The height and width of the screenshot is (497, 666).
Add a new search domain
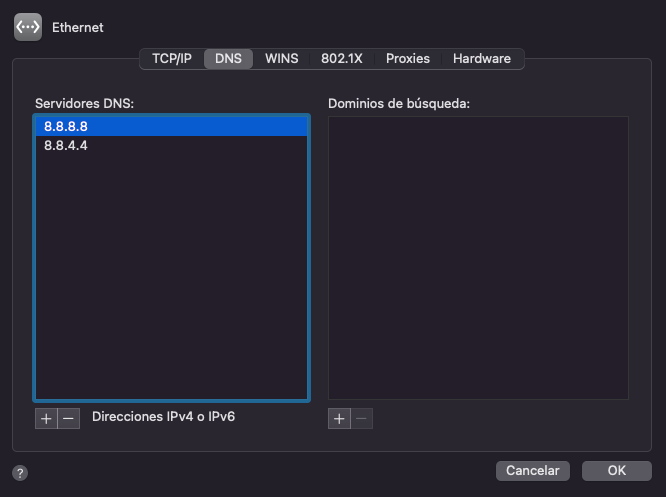point(339,419)
